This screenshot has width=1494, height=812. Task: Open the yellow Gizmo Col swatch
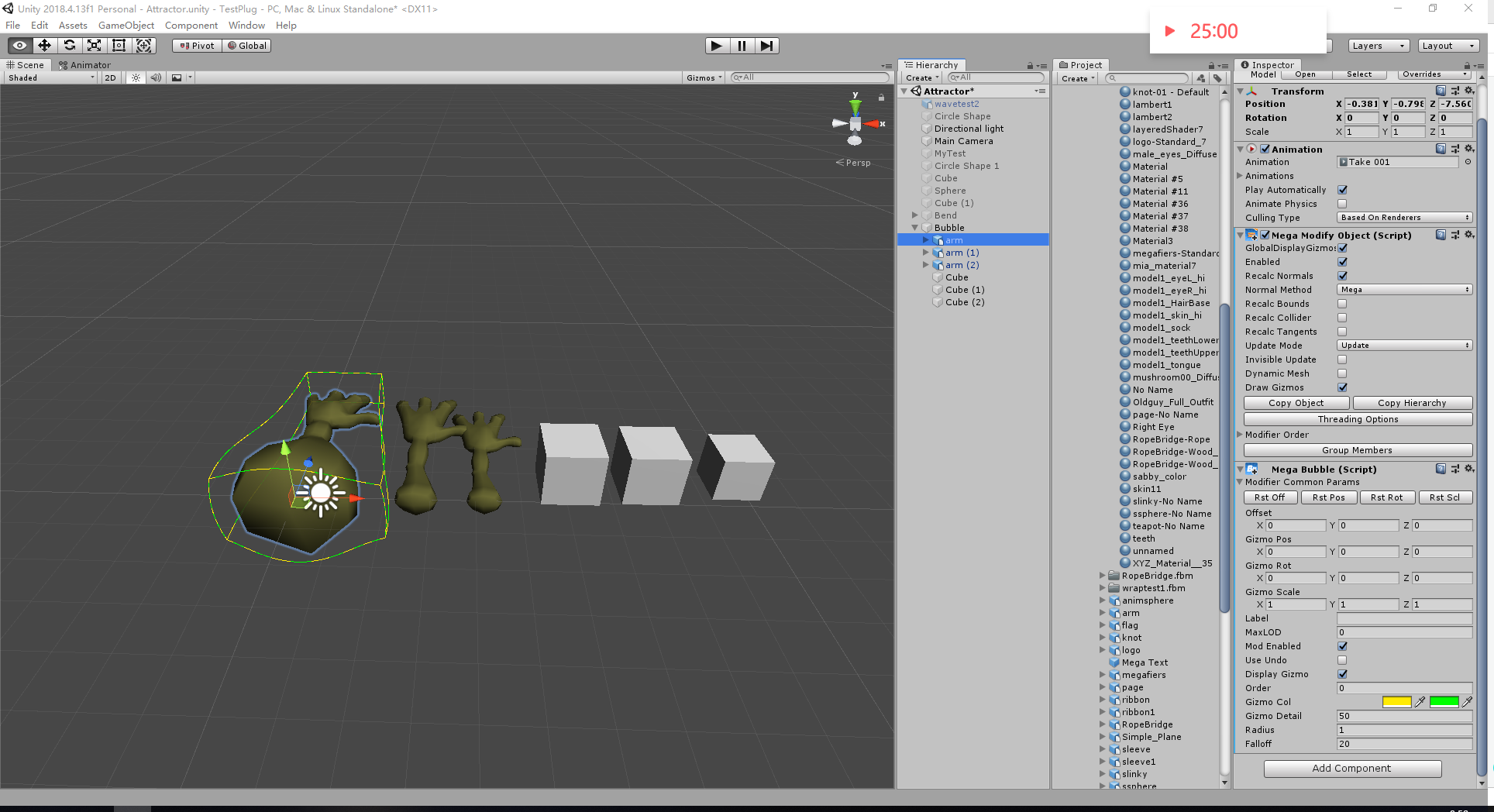pyautogui.click(x=1396, y=702)
